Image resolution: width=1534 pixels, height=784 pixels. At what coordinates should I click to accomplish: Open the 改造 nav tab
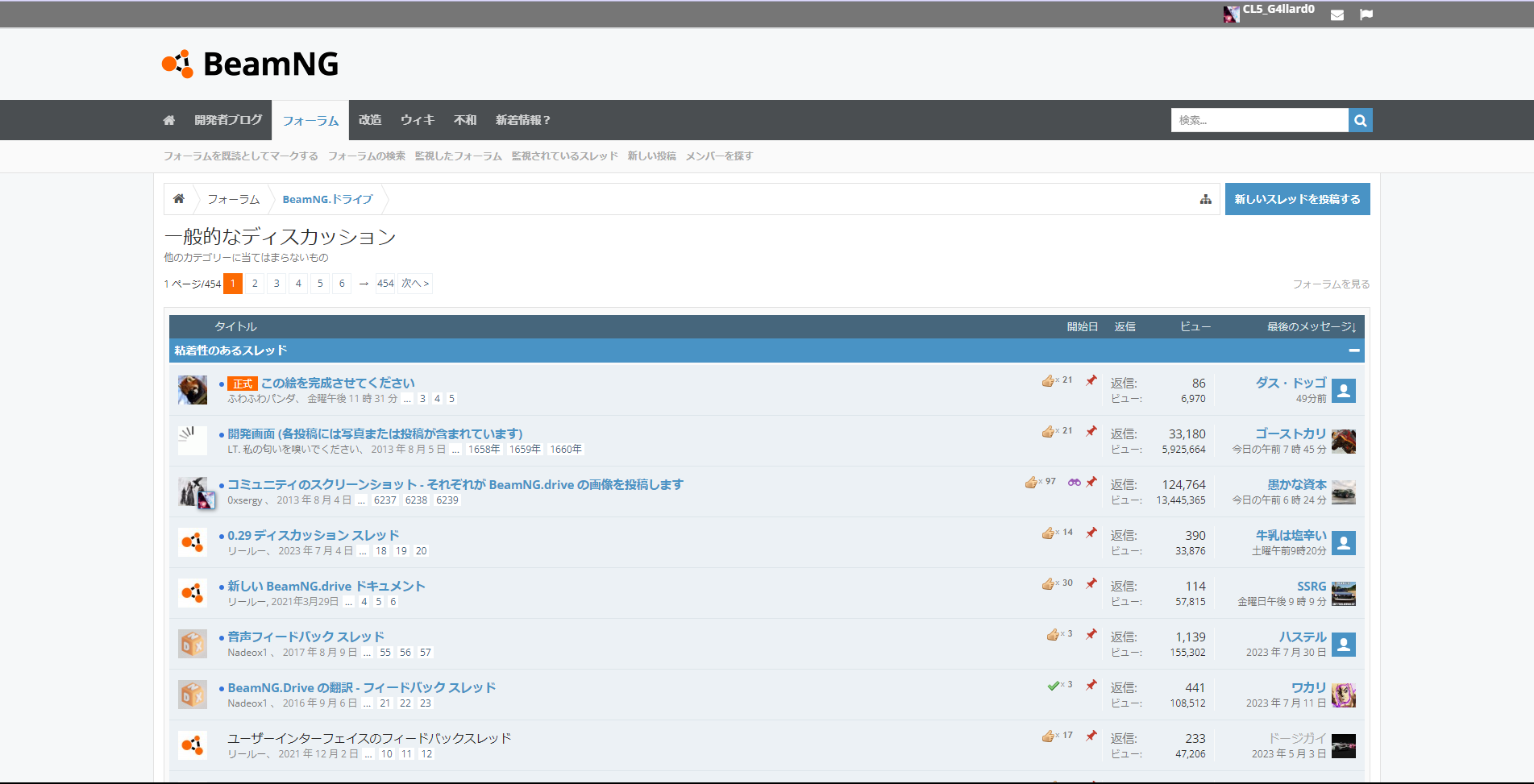(370, 120)
